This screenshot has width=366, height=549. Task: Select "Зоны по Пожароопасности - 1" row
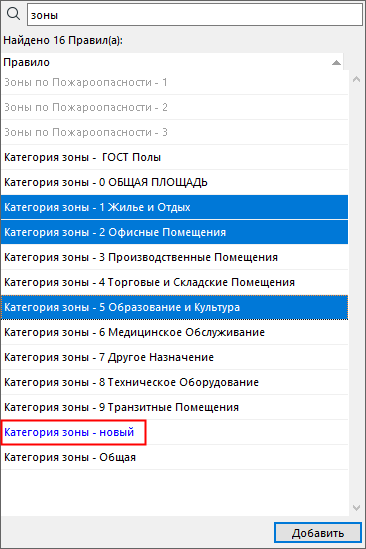pyautogui.click(x=174, y=82)
